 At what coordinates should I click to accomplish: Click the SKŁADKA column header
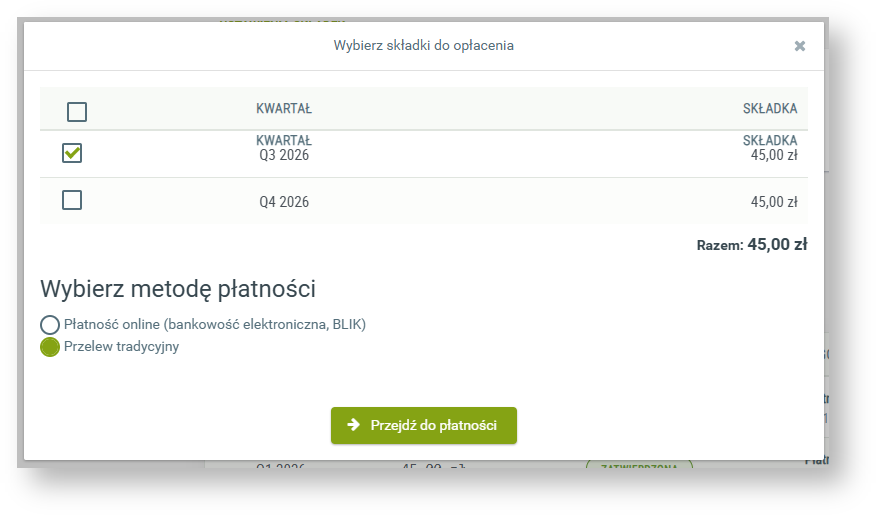tap(769, 109)
